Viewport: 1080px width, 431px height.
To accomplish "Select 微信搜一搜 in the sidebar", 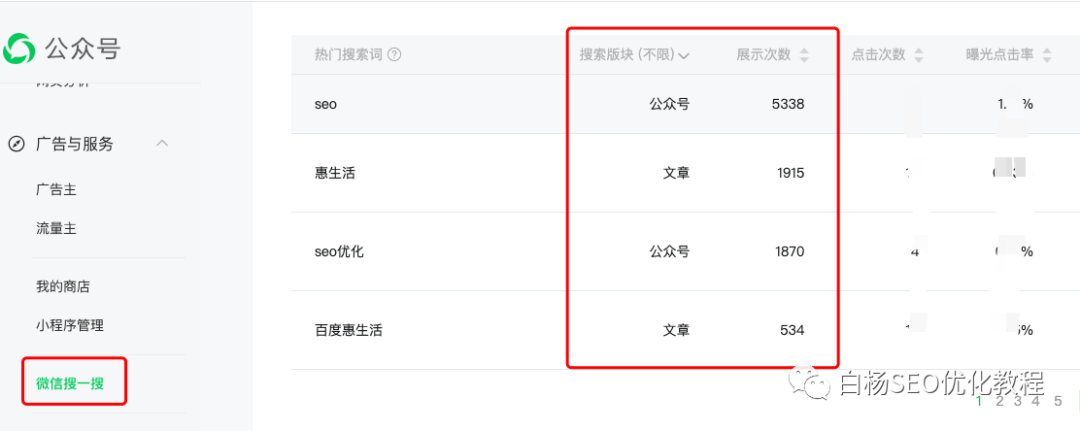I will 70,383.
